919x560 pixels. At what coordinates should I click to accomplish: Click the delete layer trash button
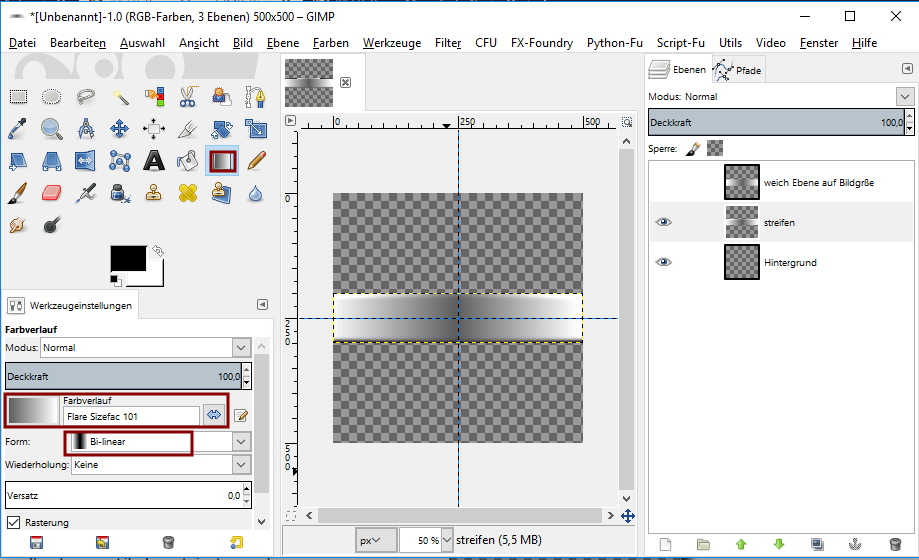(895, 545)
